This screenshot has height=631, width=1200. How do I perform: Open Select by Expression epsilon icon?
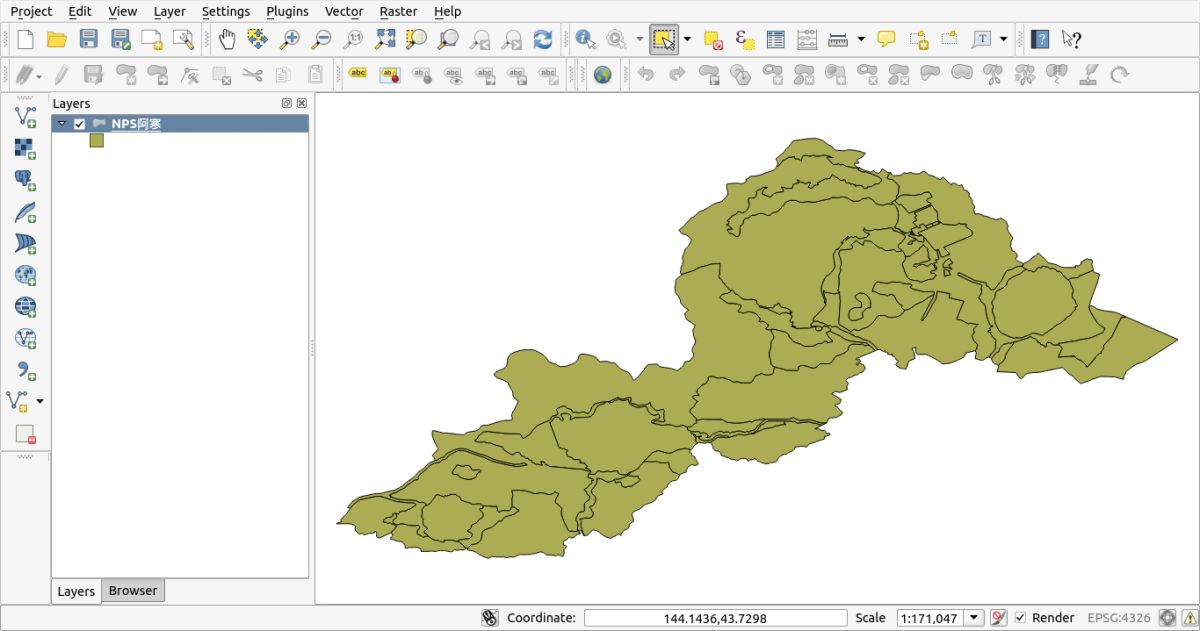click(x=744, y=39)
